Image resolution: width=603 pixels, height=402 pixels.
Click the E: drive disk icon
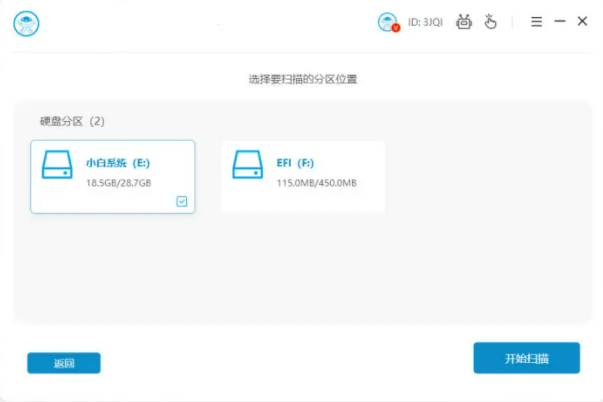point(57,165)
